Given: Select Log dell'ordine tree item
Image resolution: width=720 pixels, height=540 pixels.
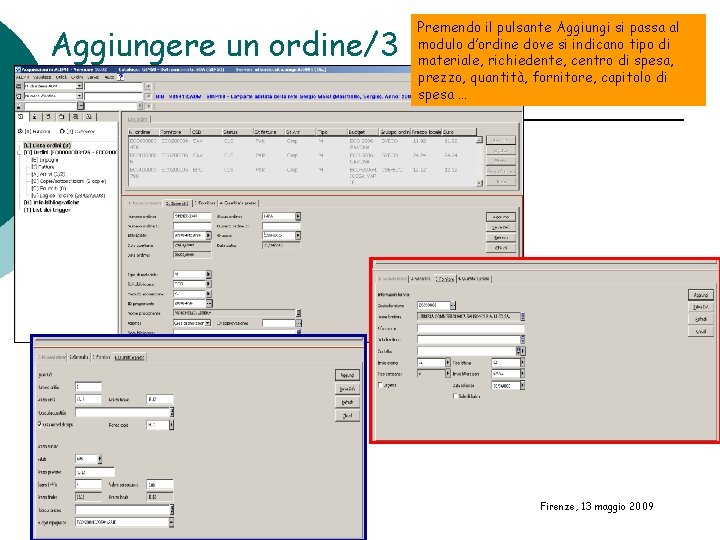Looking at the screenshot, I should (x=68, y=196).
